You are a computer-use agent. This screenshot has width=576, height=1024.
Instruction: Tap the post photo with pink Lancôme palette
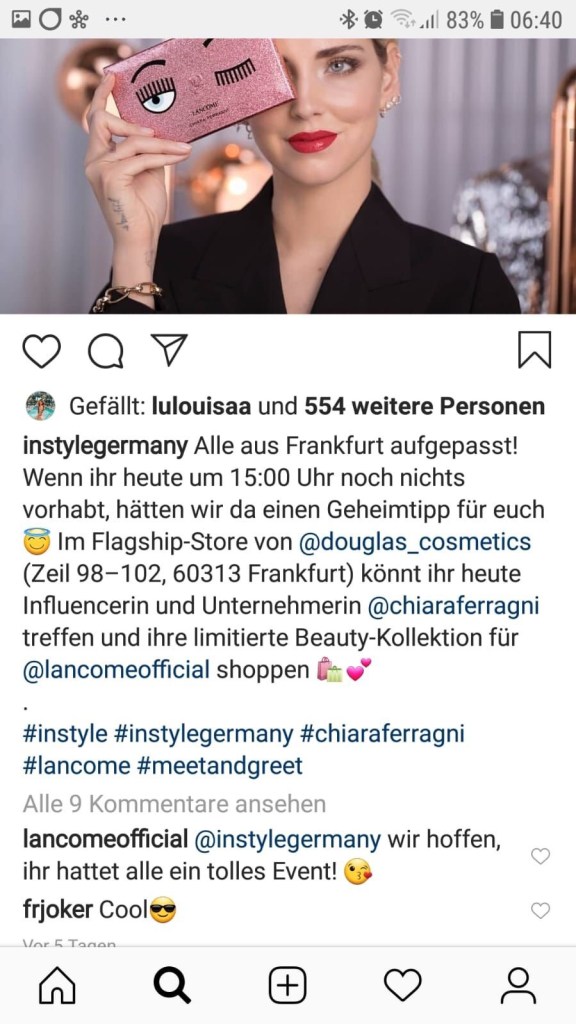pos(288,176)
